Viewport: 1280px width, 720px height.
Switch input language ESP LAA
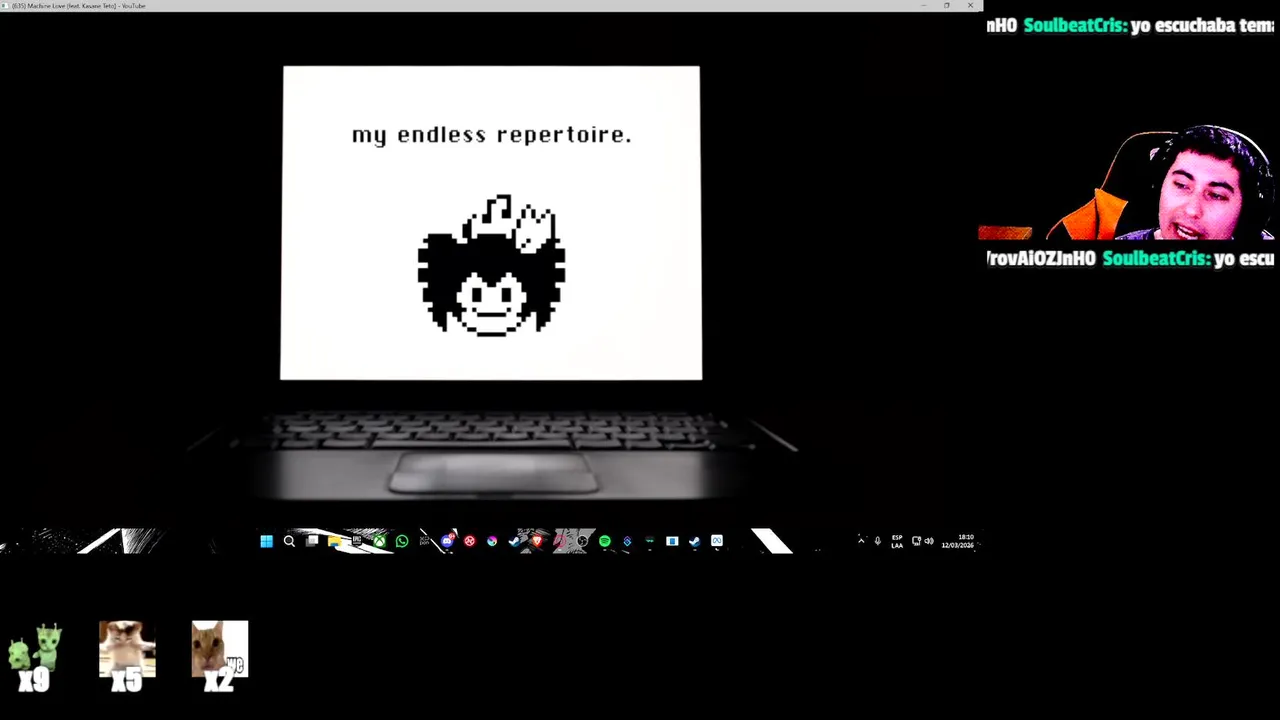point(897,541)
